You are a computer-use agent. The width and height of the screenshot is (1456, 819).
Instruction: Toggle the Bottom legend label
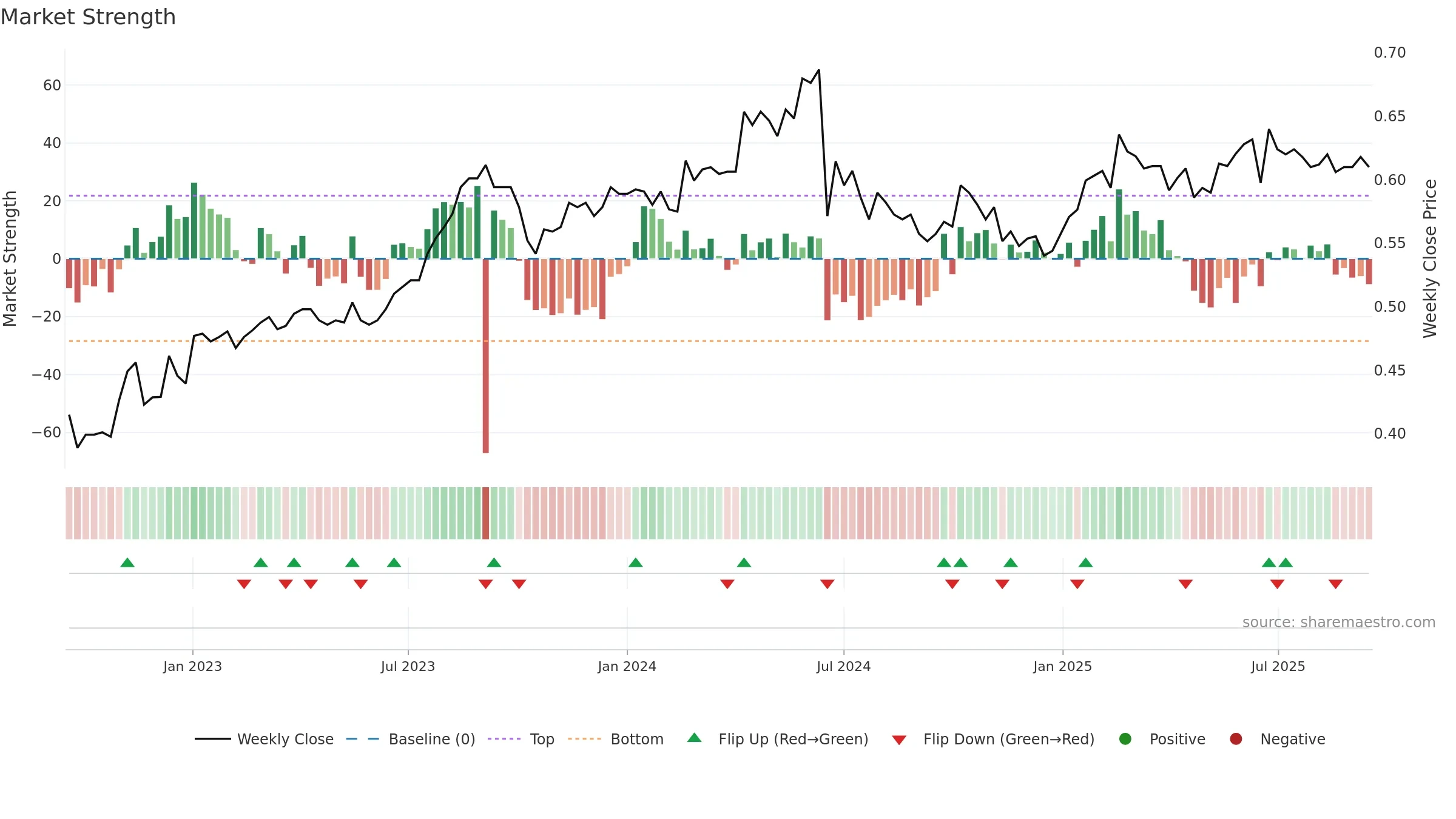[x=637, y=739]
